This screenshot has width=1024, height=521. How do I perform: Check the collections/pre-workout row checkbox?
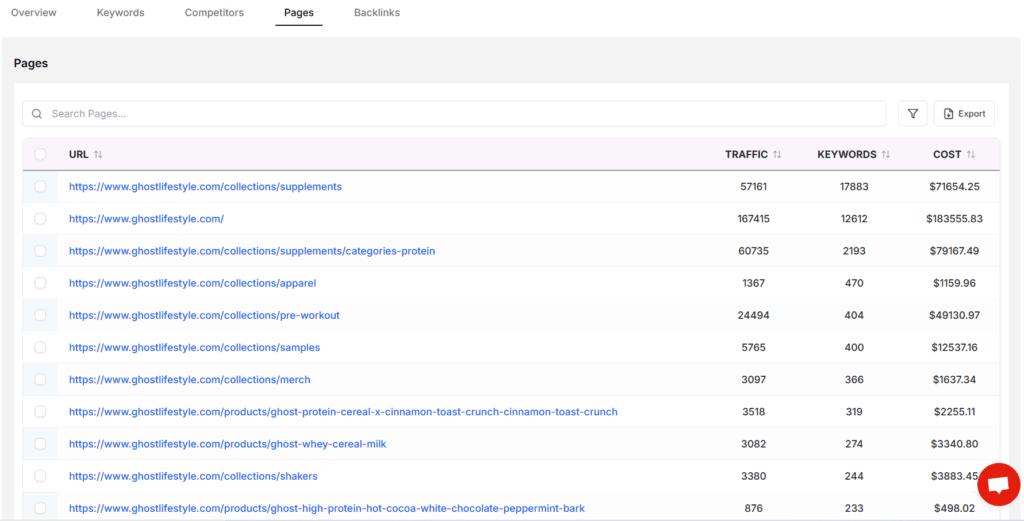[40, 315]
